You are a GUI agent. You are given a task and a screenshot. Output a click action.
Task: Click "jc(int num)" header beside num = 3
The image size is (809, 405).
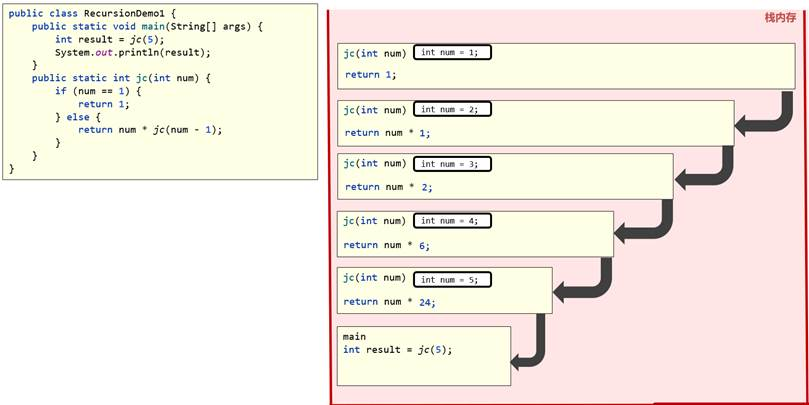(x=376, y=164)
